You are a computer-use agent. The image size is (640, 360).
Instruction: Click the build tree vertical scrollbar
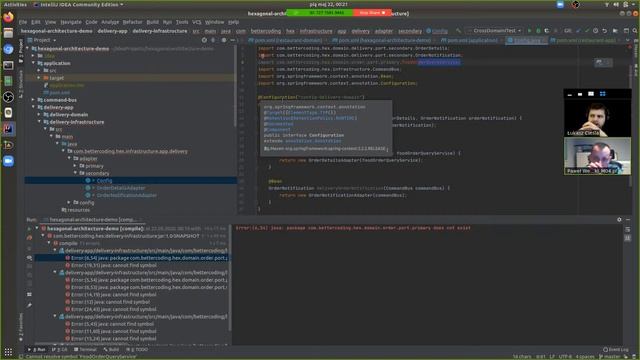click(229, 278)
